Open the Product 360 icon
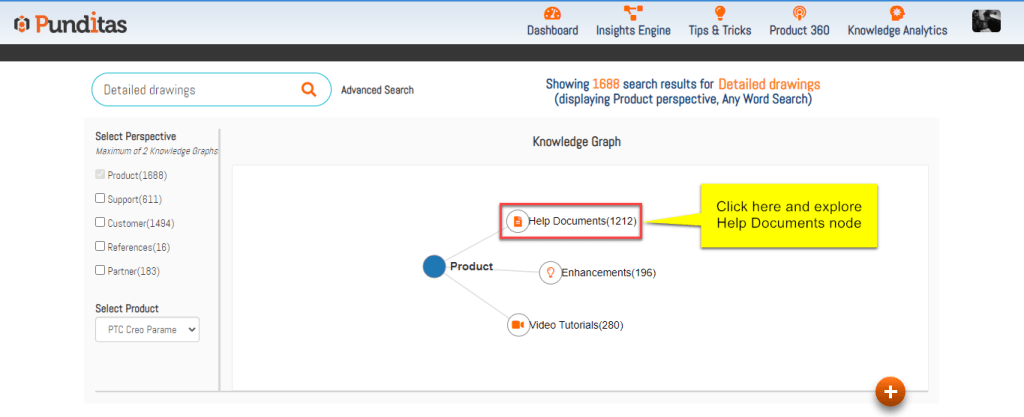 pyautogui.click(x=799, y=13)
